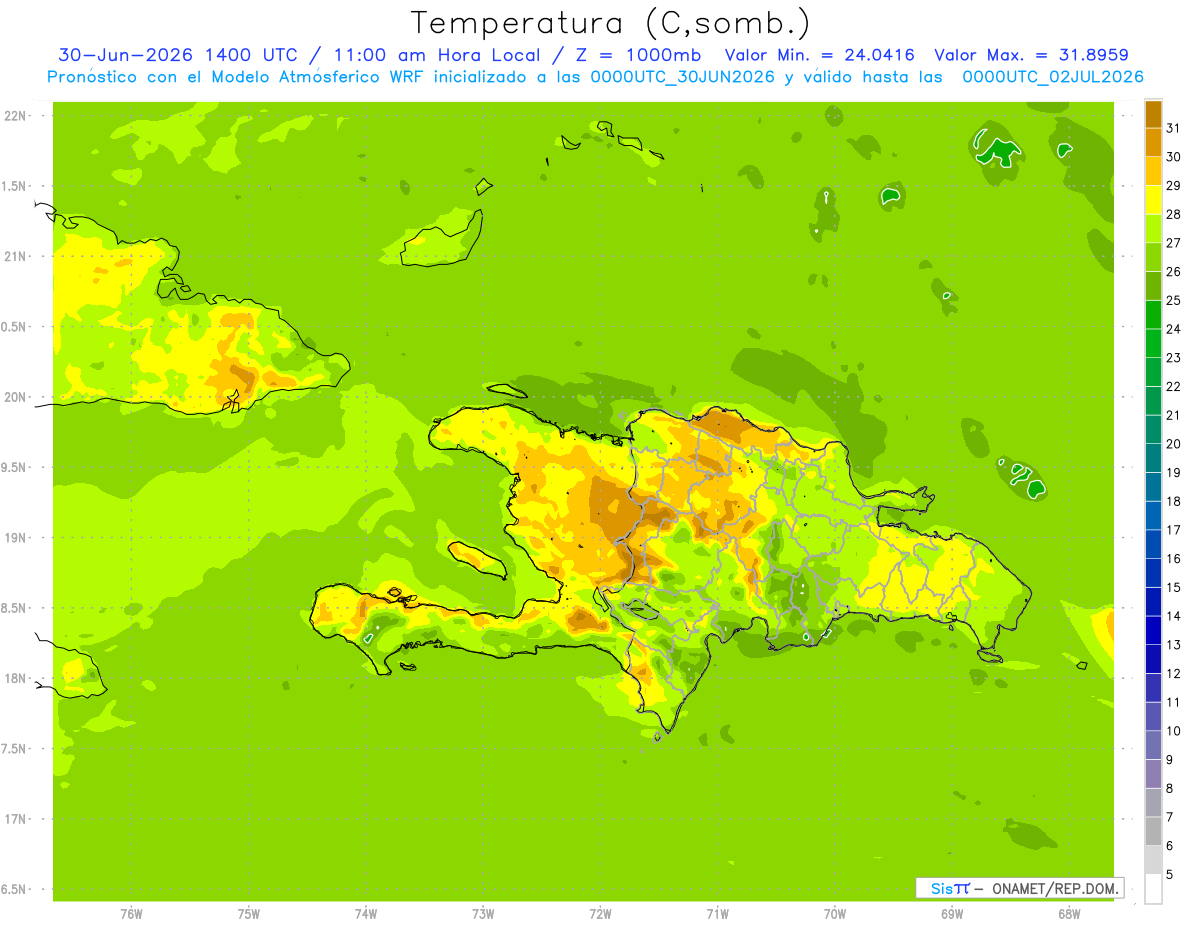The image size is (1200, 927).
Task: Click the '76W' longitude label
Action: coord(131,914)
